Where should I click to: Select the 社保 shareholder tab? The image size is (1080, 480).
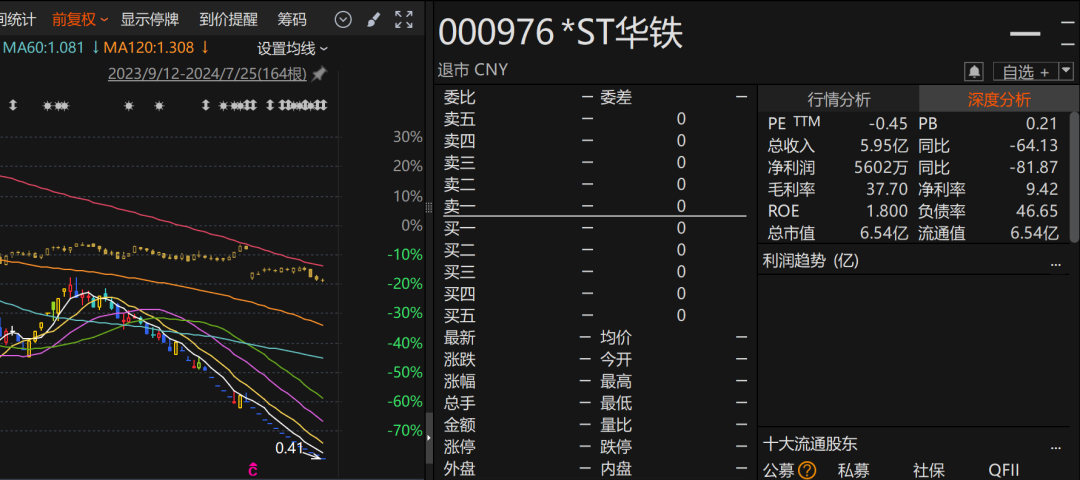tap(928, 470)
